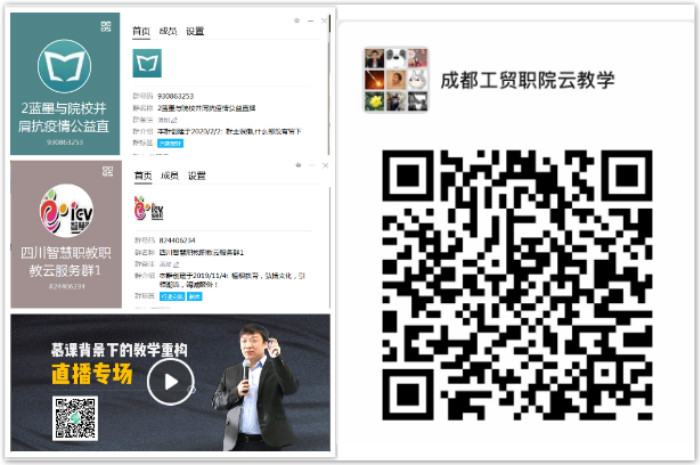
Task: Click group name 四川智慧职教职教云服务群1 in info rows
Action: (x=201, y=252)
